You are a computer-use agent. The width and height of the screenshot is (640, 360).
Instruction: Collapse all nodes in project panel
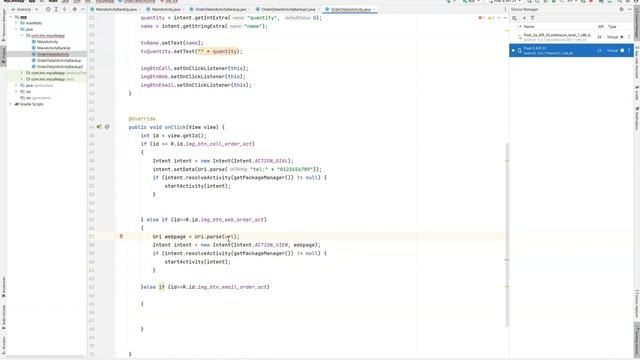click(x=64, y=9)
